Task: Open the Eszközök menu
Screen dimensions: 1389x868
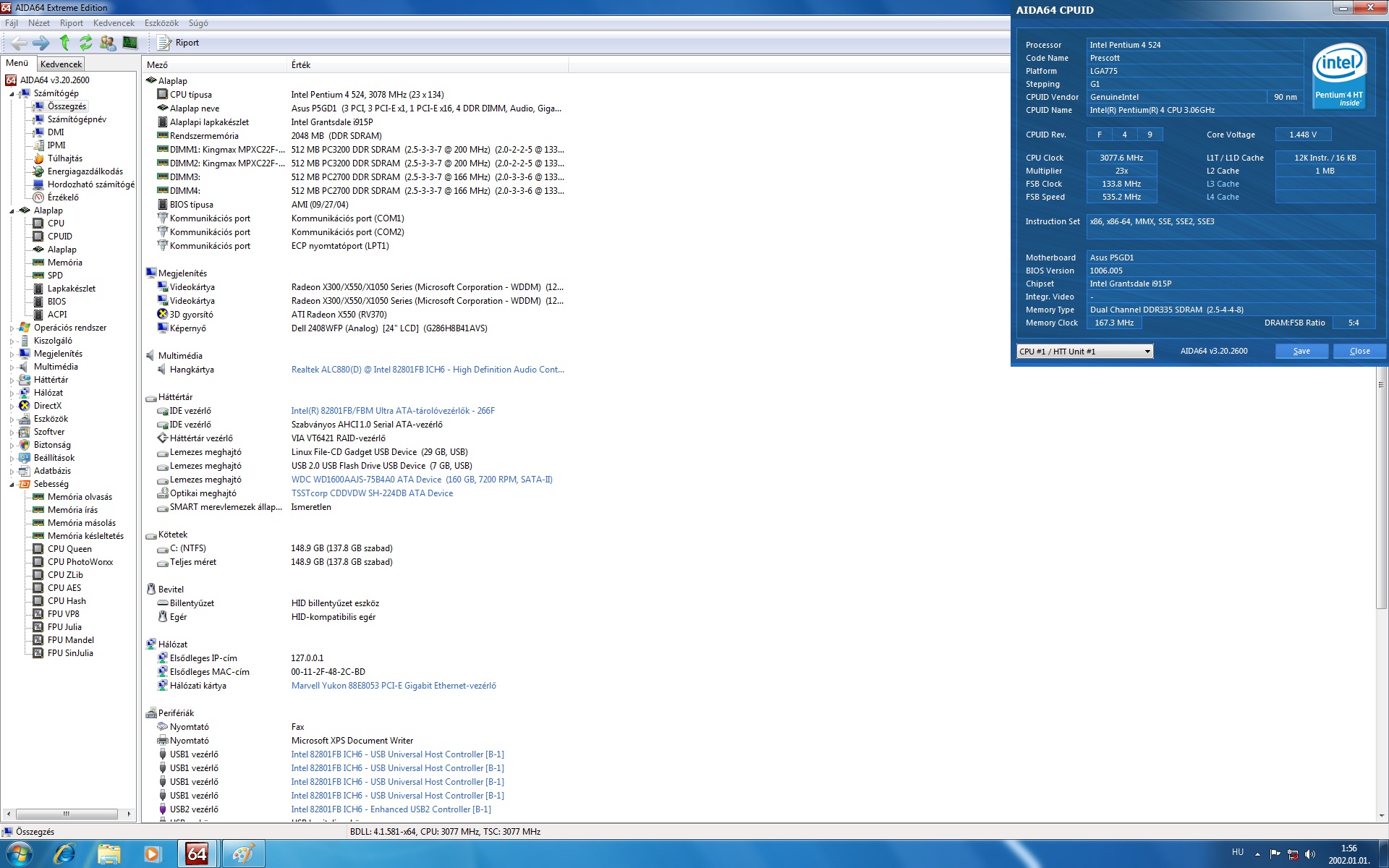Action: pyautogui.click(x=161, y=23)
